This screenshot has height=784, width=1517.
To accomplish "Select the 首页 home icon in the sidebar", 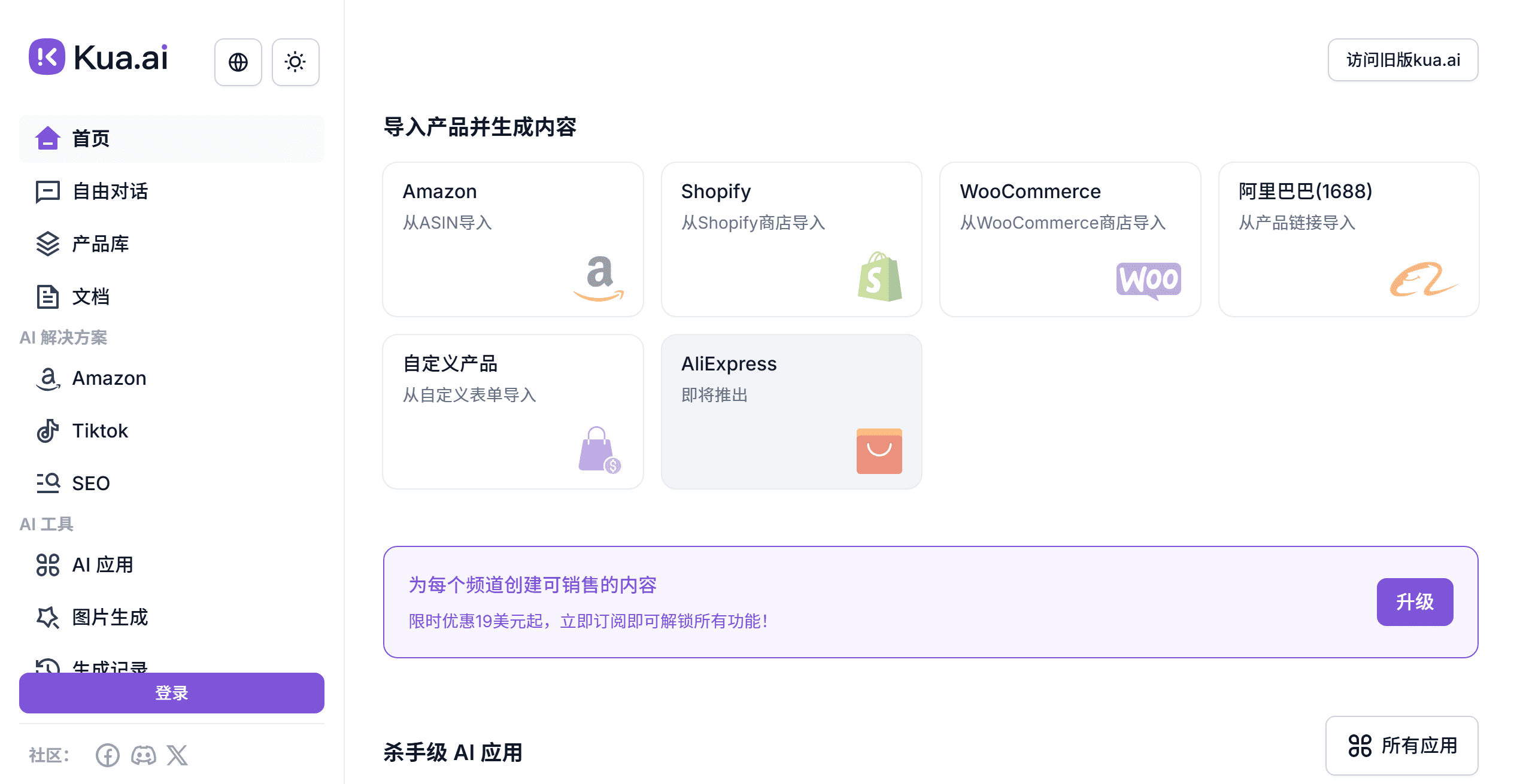I will (x=48, y=138).
